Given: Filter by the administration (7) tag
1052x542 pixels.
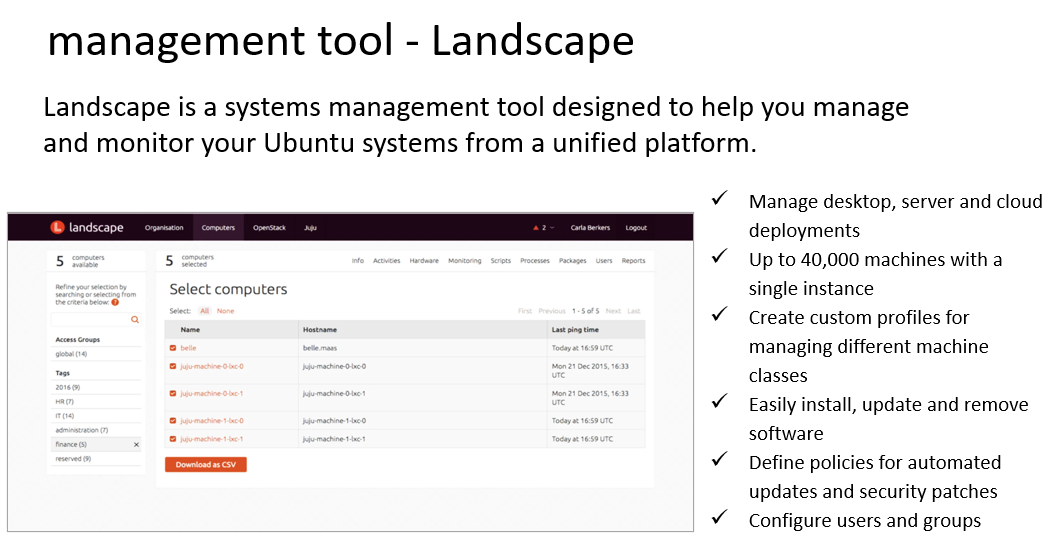Looking at the screenshot, I should tap(82, 430).
